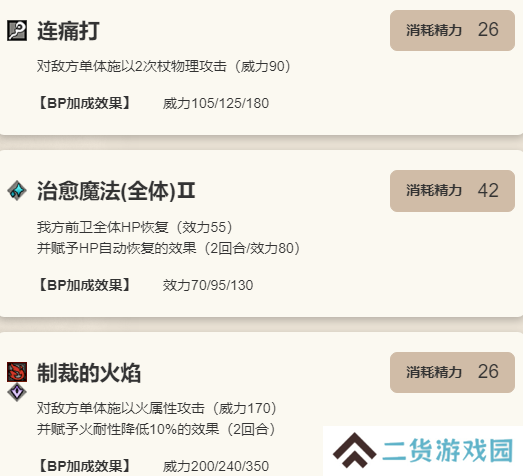
Task: Open the 二货游戏园 watermark link
Action: click(x=448, y=451)
